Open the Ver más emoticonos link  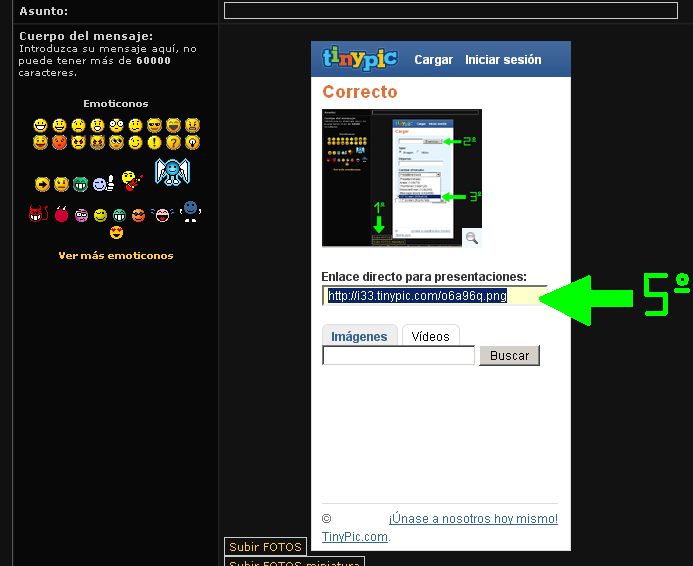click(x=116, y=256)
